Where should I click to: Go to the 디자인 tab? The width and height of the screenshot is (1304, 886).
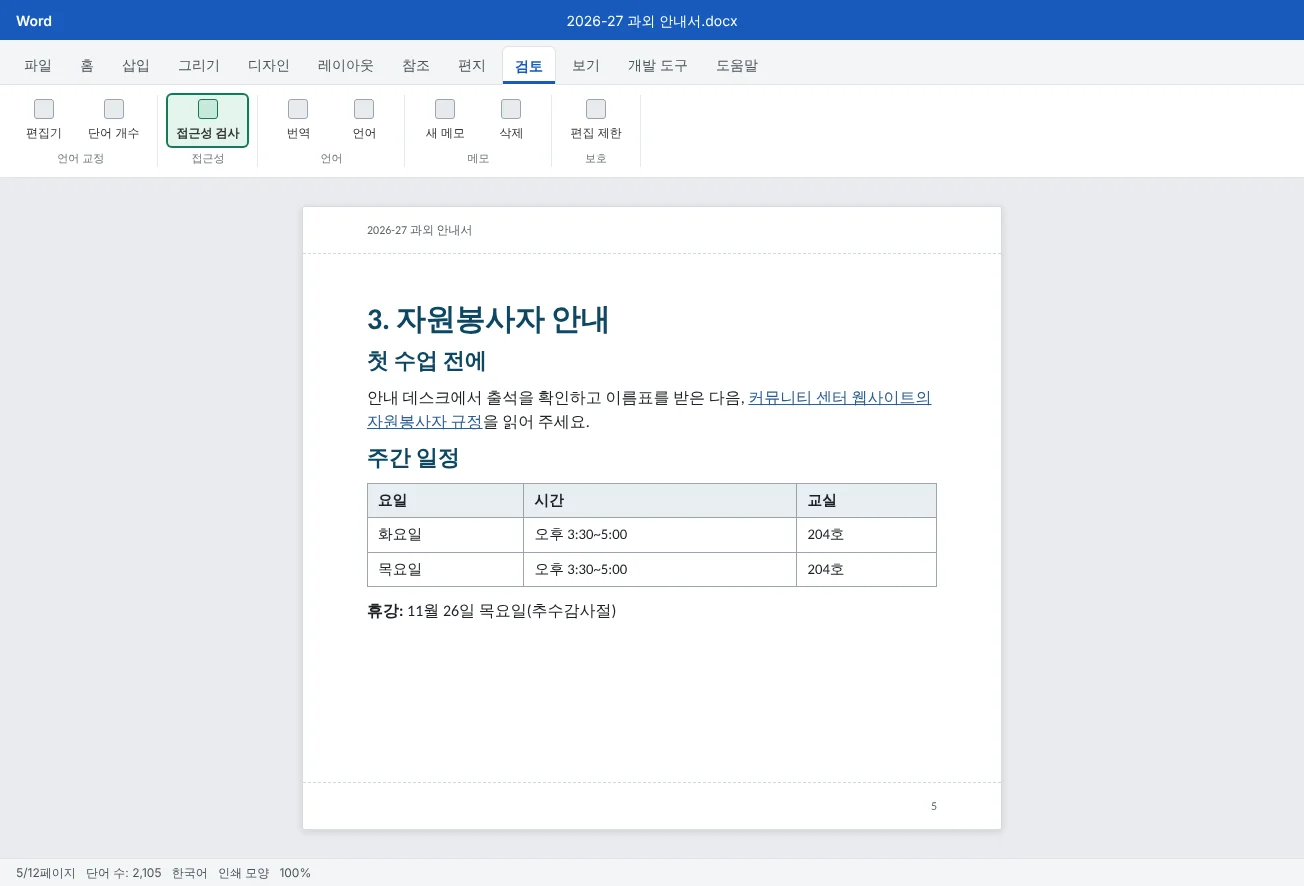tap(269, 66)
